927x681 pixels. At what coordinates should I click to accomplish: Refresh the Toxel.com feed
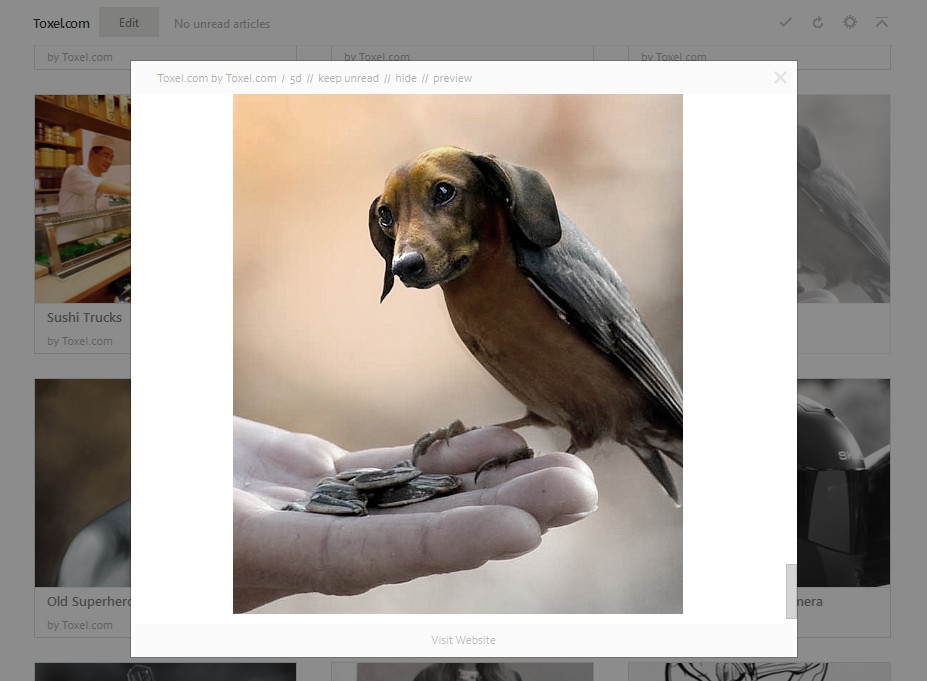point(818,21)
